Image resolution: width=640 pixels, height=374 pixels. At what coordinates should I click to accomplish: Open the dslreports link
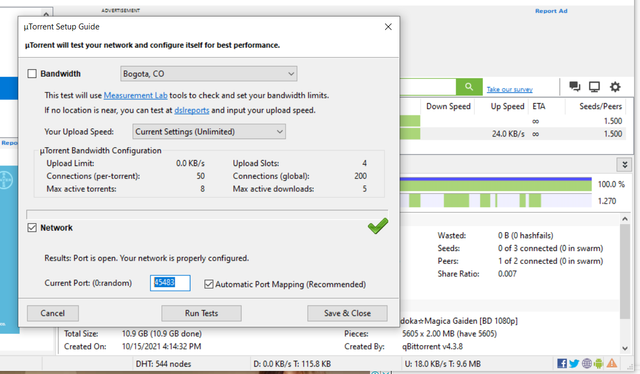coord(191,110)
